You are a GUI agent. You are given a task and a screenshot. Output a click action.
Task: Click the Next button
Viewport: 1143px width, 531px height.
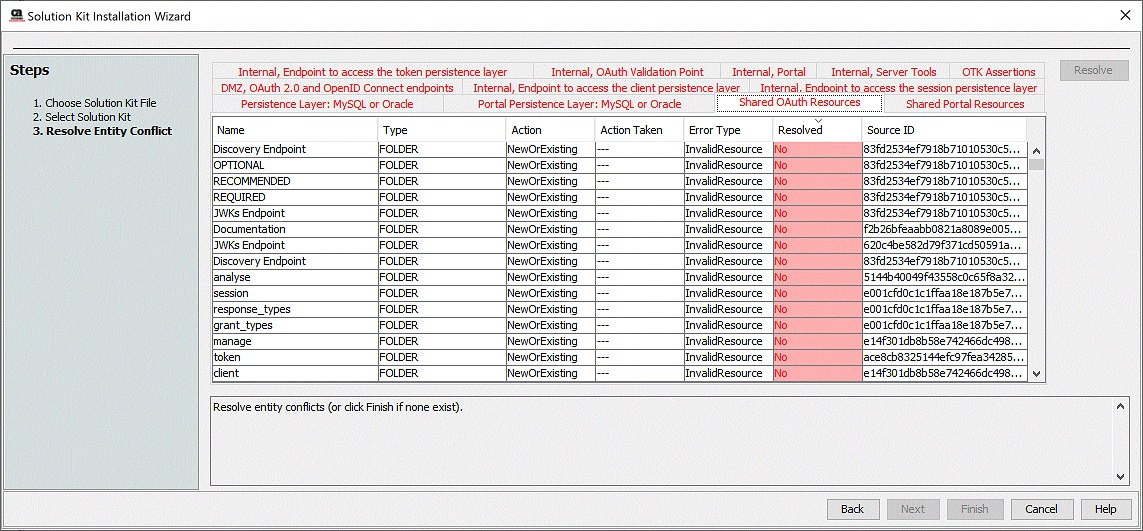tap(912, 509)
